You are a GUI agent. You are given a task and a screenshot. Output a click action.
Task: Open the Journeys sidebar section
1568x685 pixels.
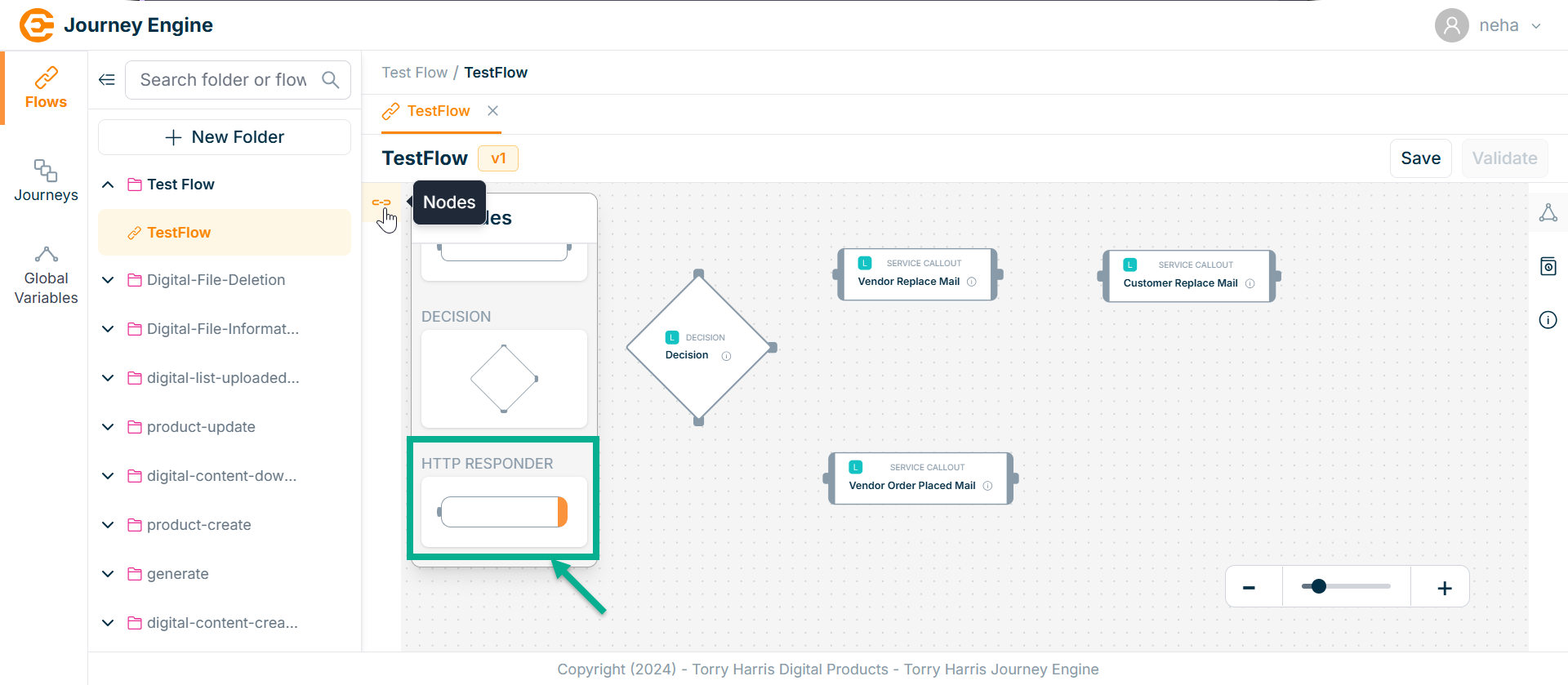(x=46, y=180)
